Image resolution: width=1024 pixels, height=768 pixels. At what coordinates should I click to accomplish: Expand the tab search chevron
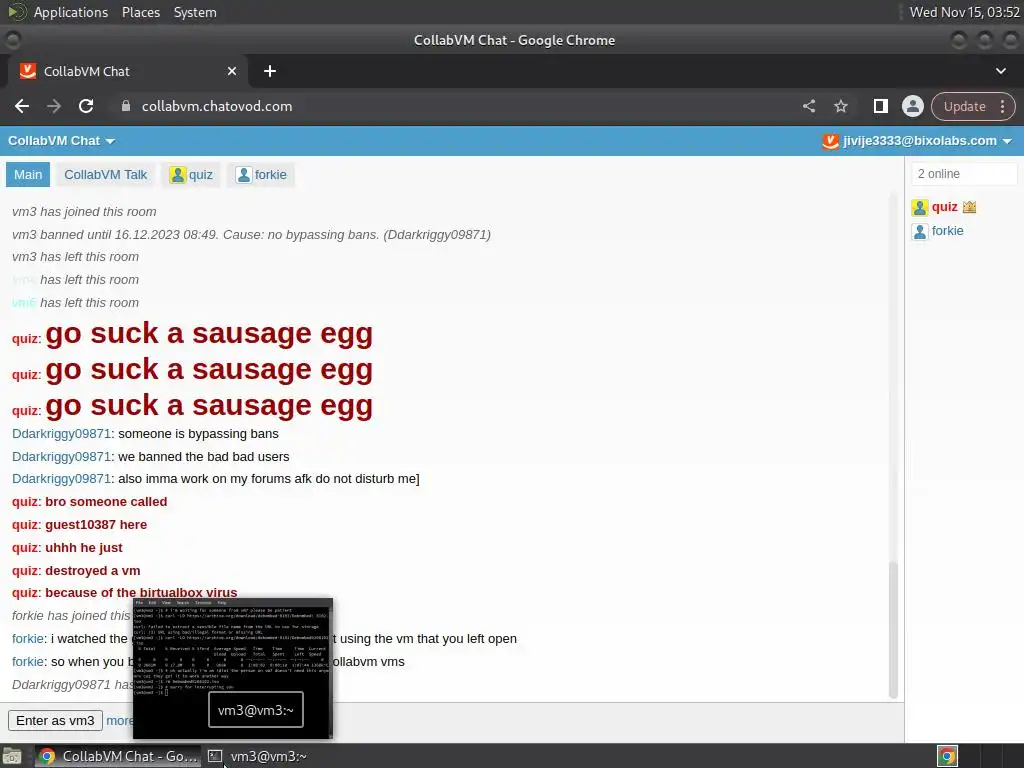click(1000, 71)
